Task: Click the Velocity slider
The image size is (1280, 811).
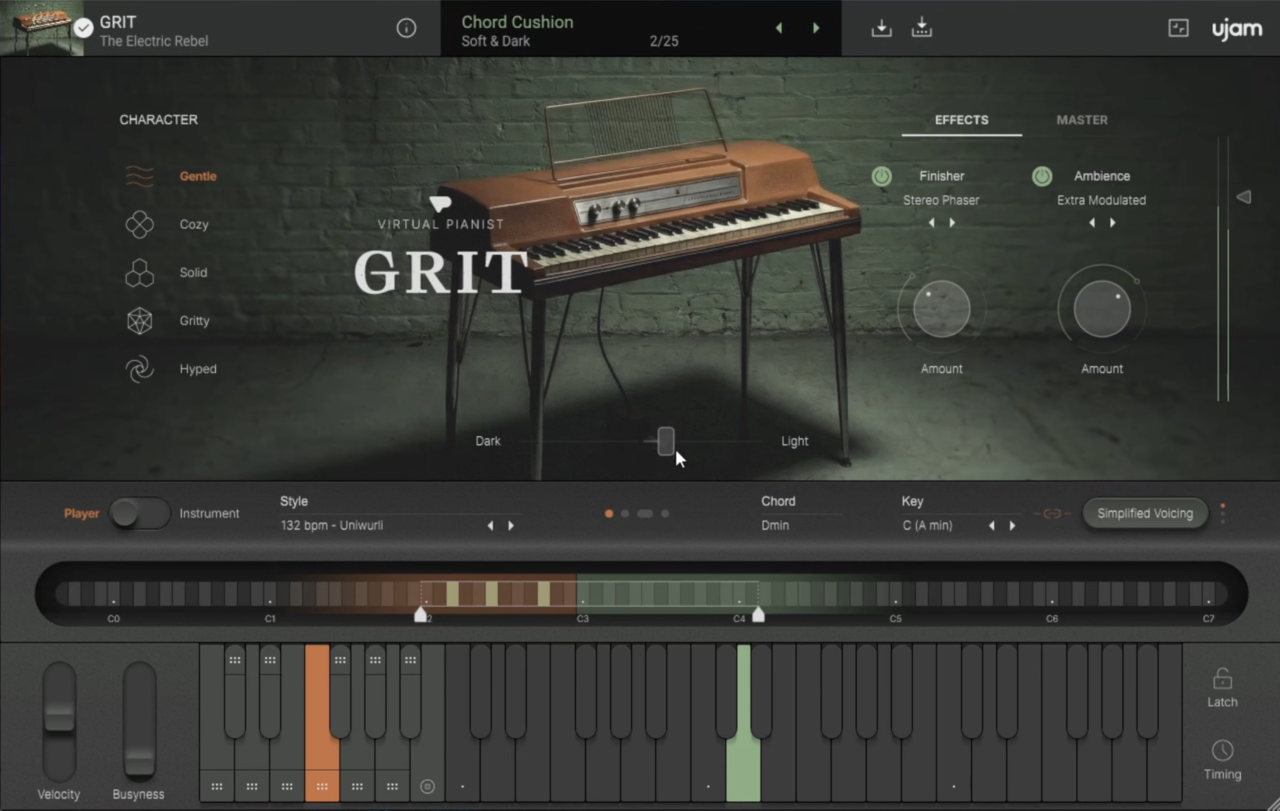Action: click(59, 721)
